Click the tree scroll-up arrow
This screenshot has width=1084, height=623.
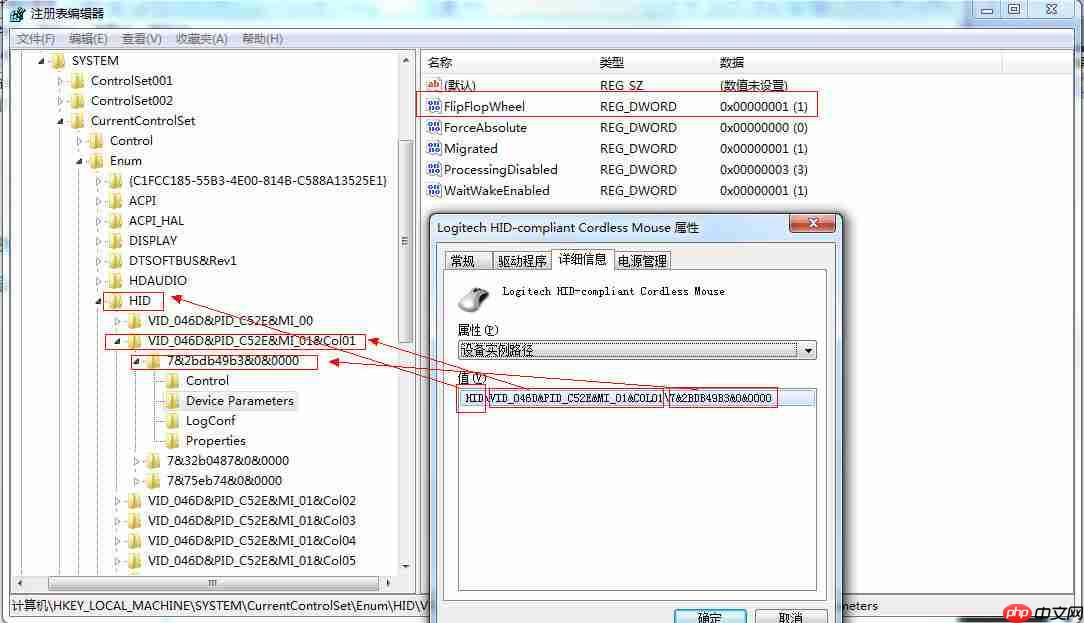click(406, 61)
